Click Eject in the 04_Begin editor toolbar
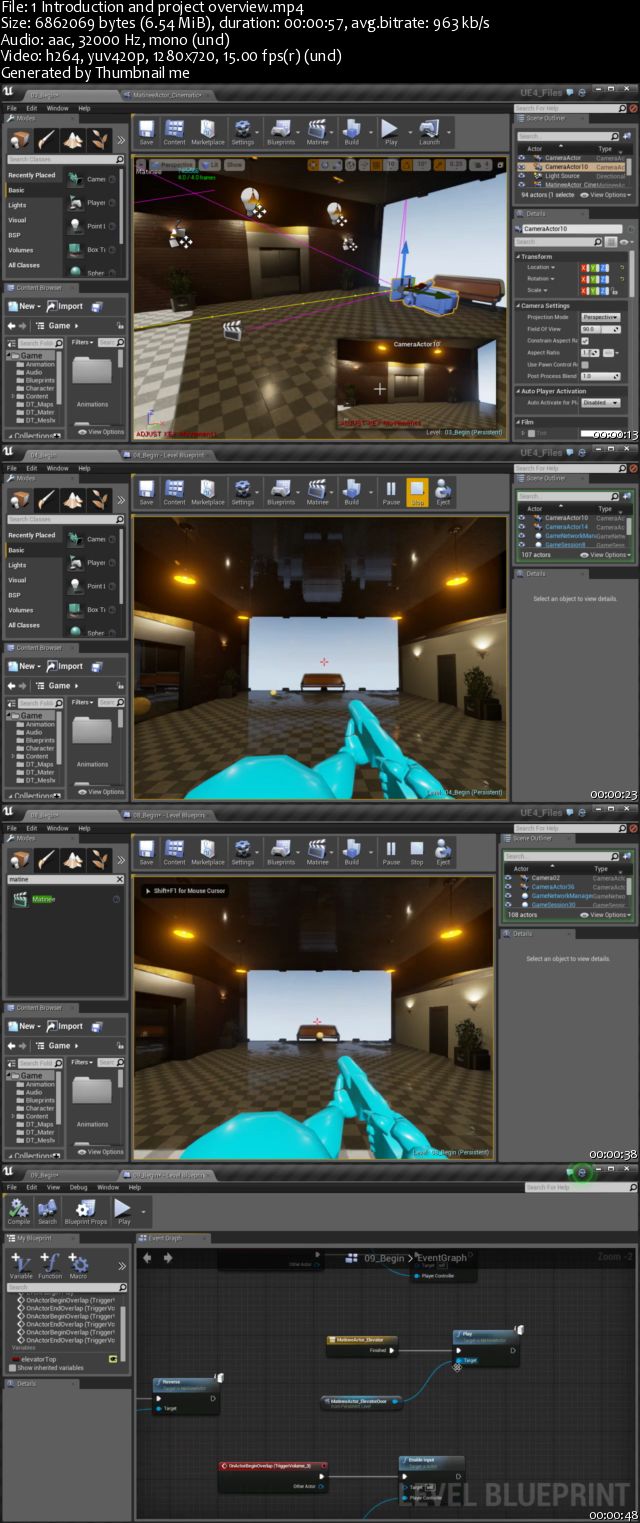Image resolution: width=640 pixels, height=1523 pixels. click(x=443, y=492)
